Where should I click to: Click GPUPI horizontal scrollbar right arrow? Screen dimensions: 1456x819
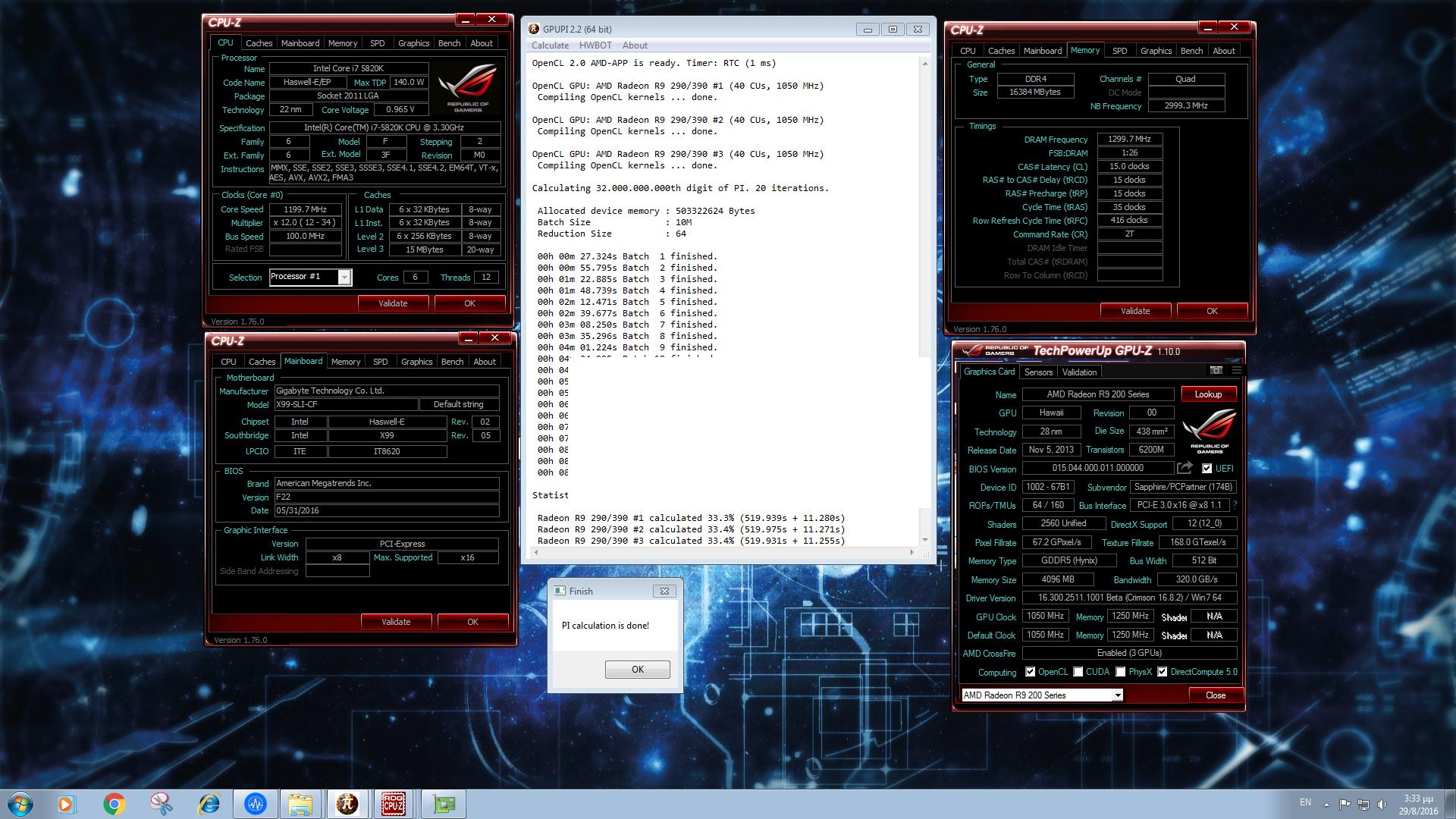(x=912, y=552)
